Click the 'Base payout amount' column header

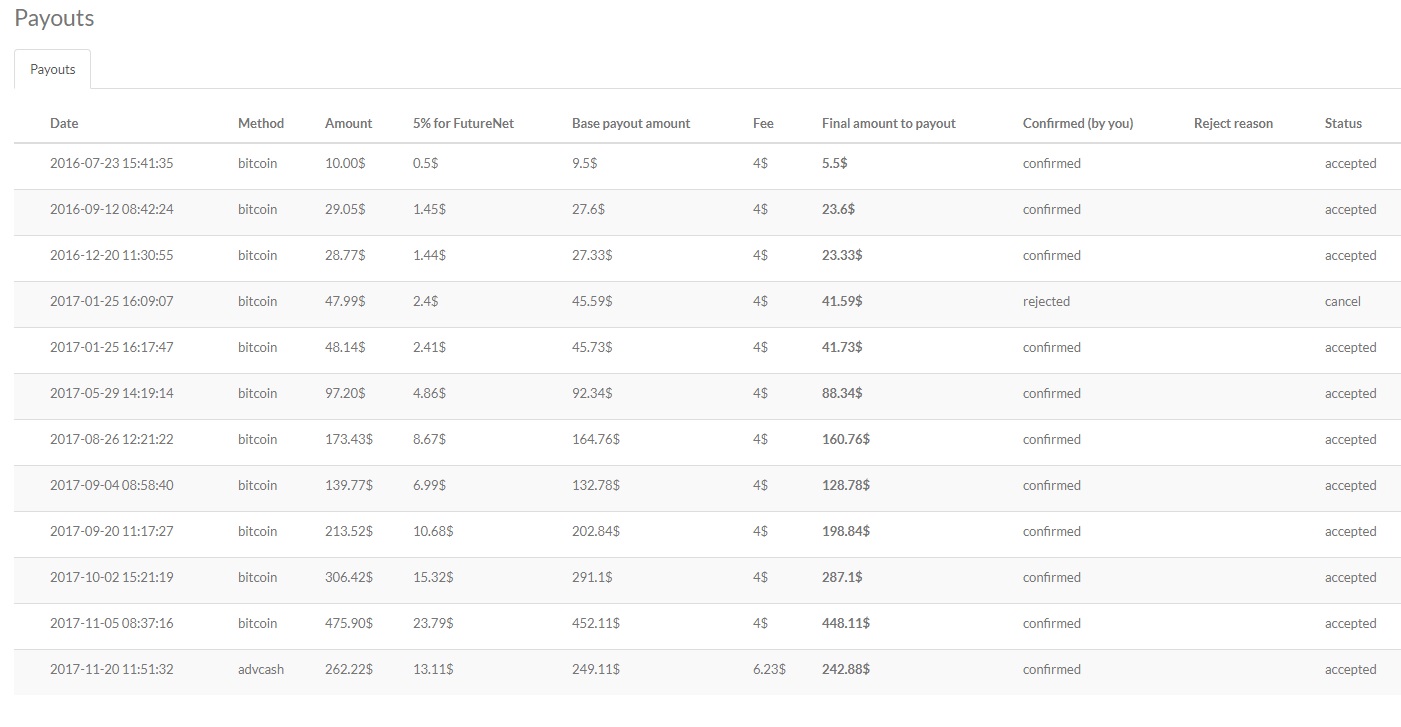tap(631, 123)
